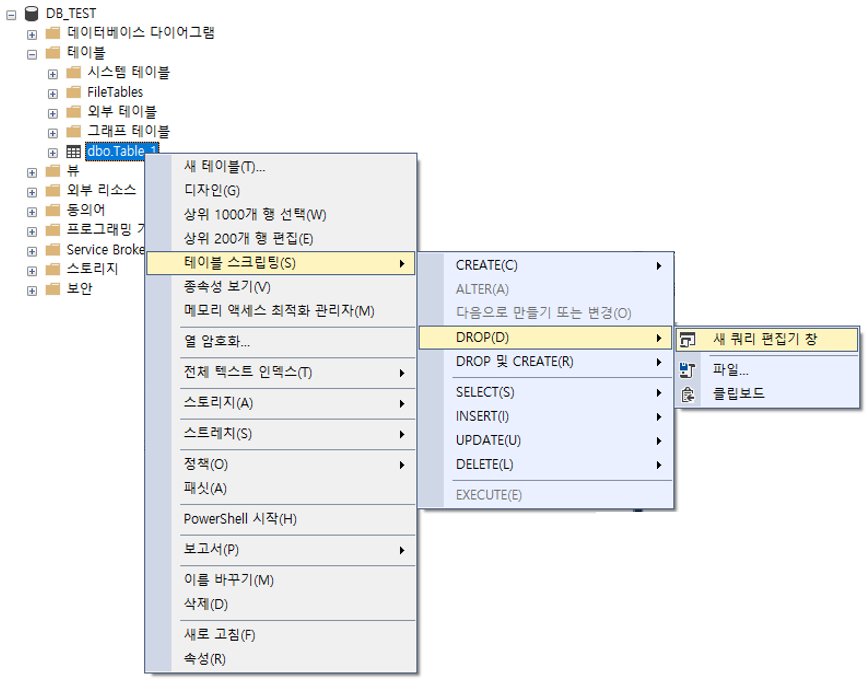The width and height of the screenshot is (867, 681).
Task: Choose 새 쿼리 편집기 창 option
Action: click(767, 339)
